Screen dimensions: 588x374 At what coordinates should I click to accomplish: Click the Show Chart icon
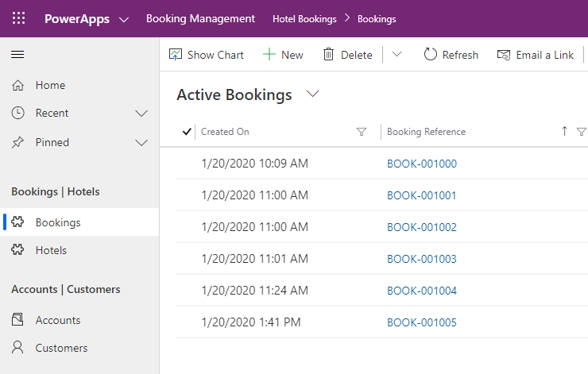coord(176,55)
